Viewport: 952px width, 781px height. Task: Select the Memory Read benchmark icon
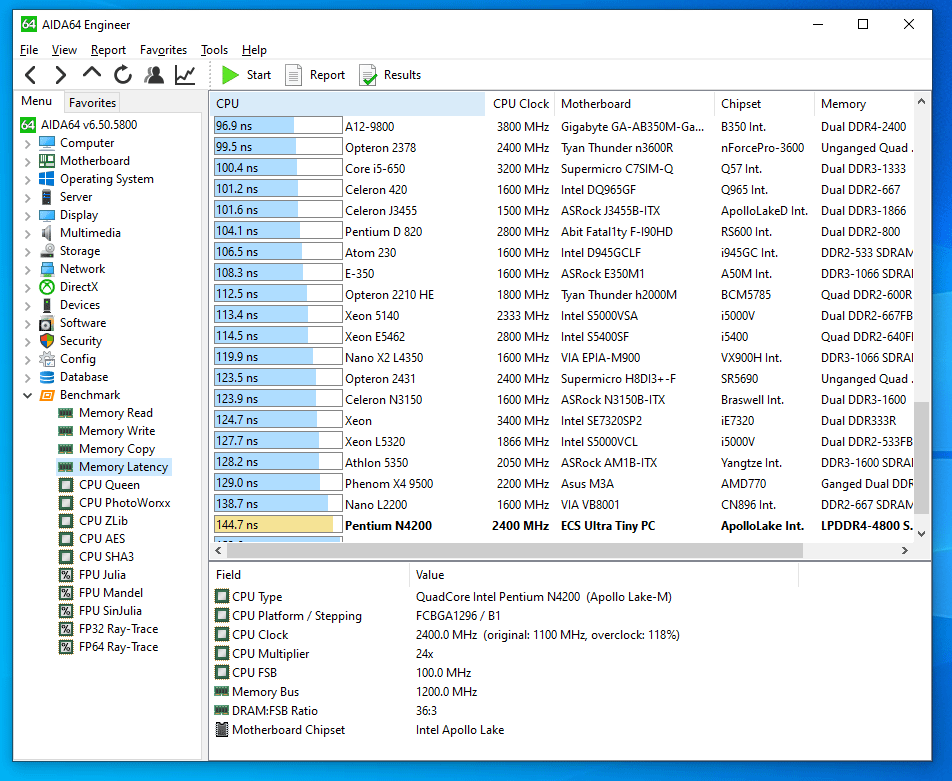66,413
